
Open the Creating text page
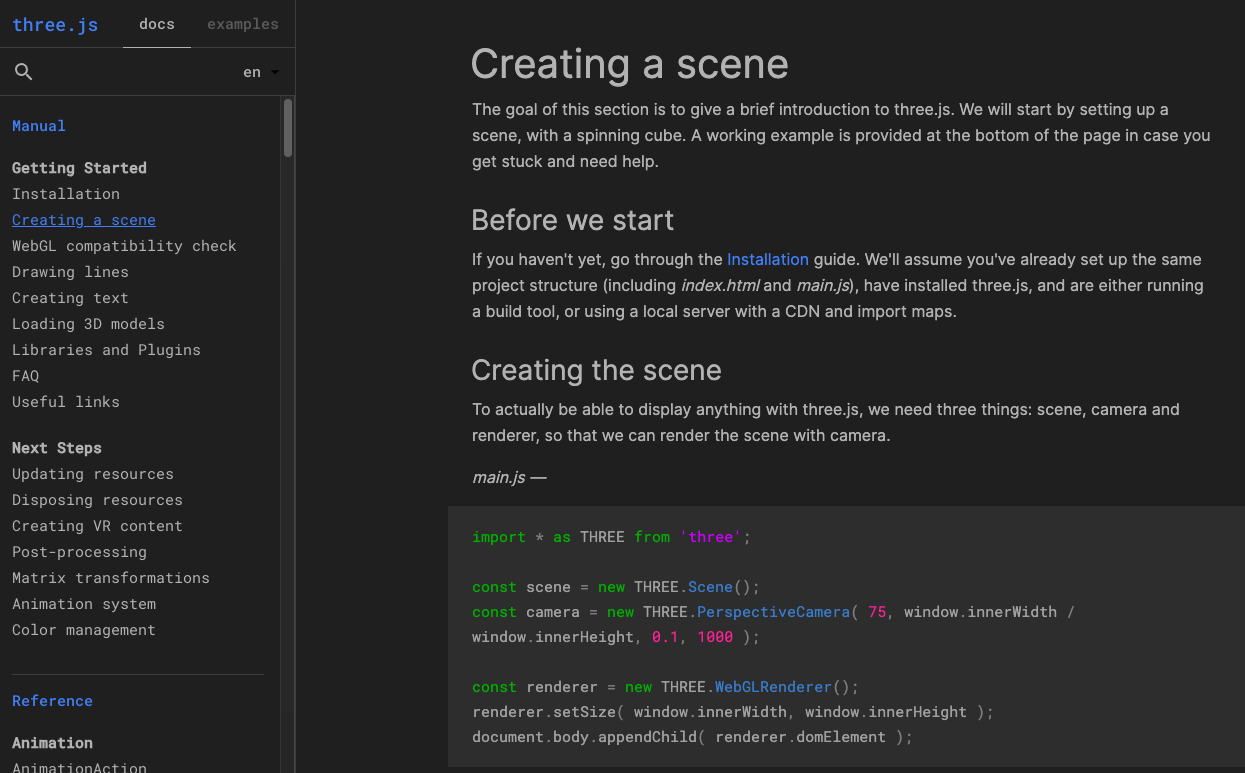tap(70, 297)
